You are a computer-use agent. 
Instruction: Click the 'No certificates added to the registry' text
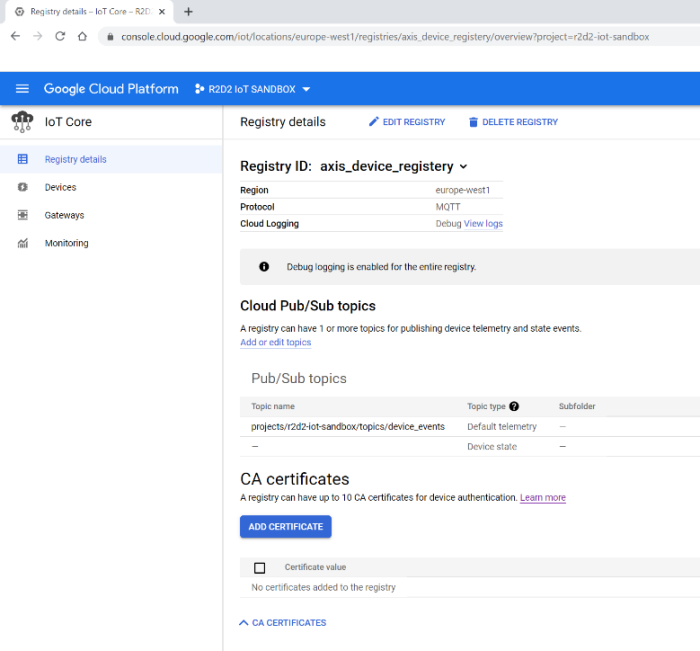pos(323,587)
